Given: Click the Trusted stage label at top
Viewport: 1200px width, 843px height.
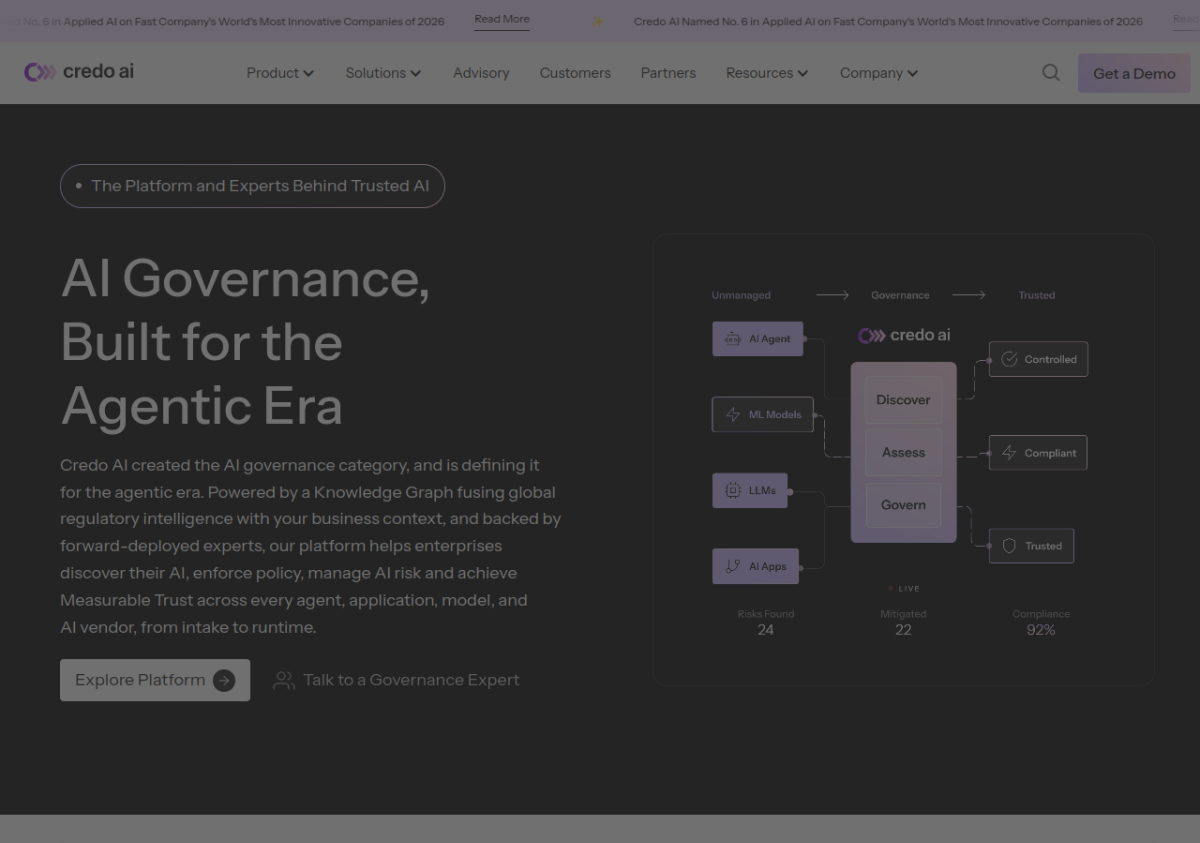Looking at the screenshot, I should 1037,295.
